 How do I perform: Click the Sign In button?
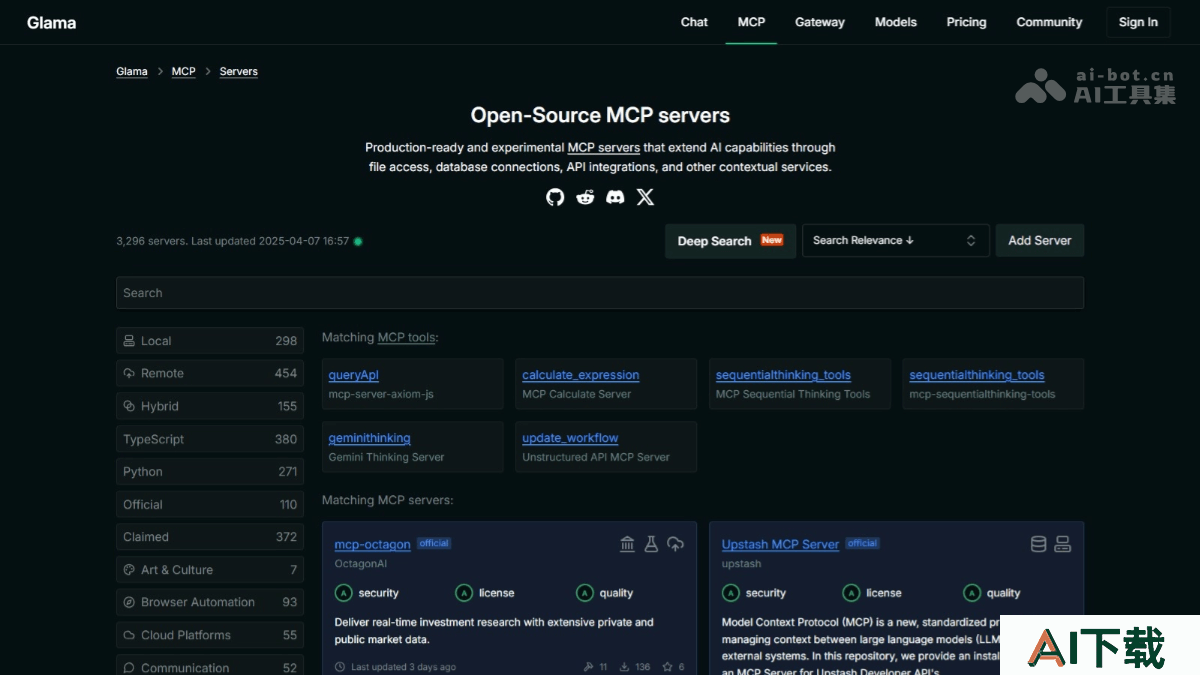[x=1138, y=22]
